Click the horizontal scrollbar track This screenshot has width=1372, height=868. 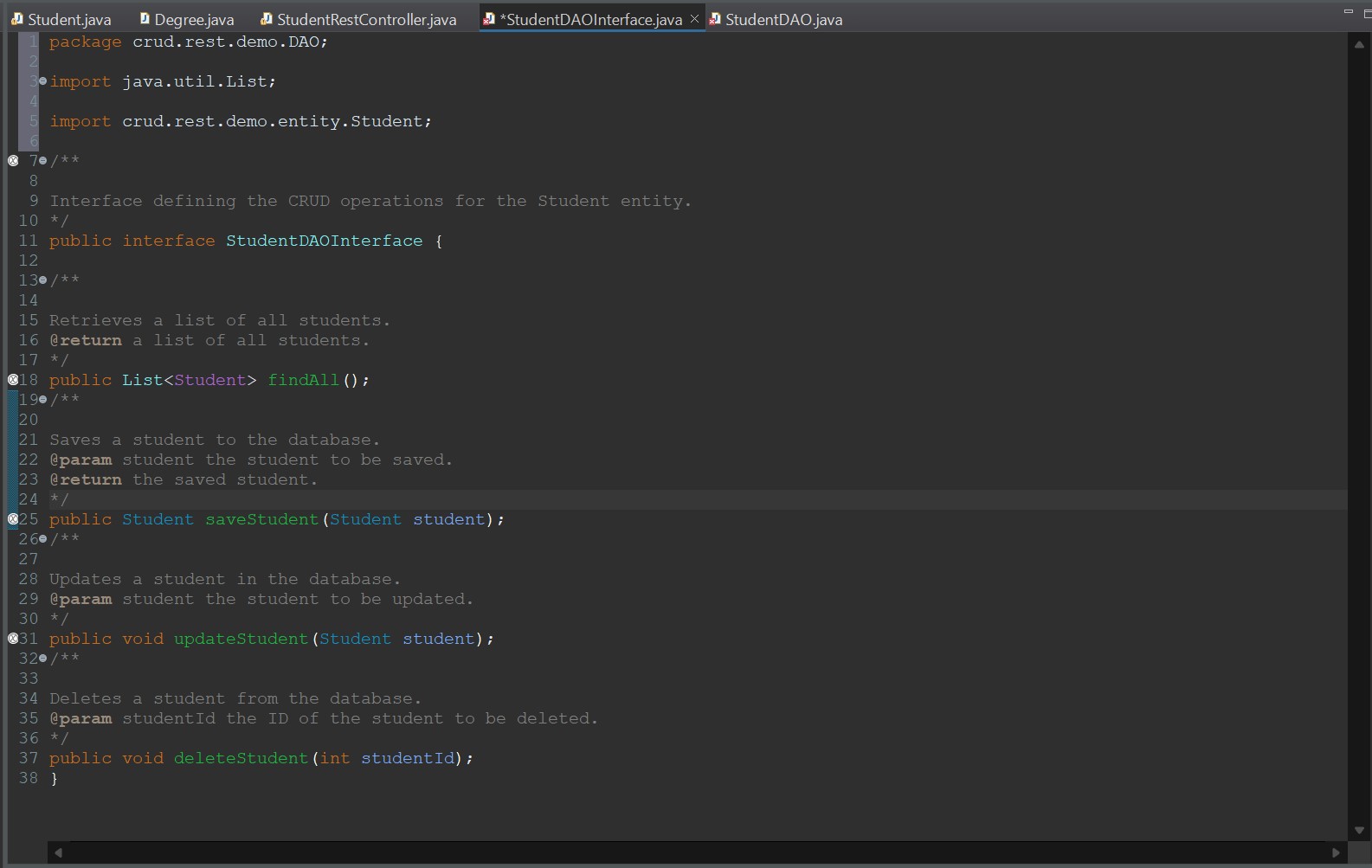click(x=697, y=852)
